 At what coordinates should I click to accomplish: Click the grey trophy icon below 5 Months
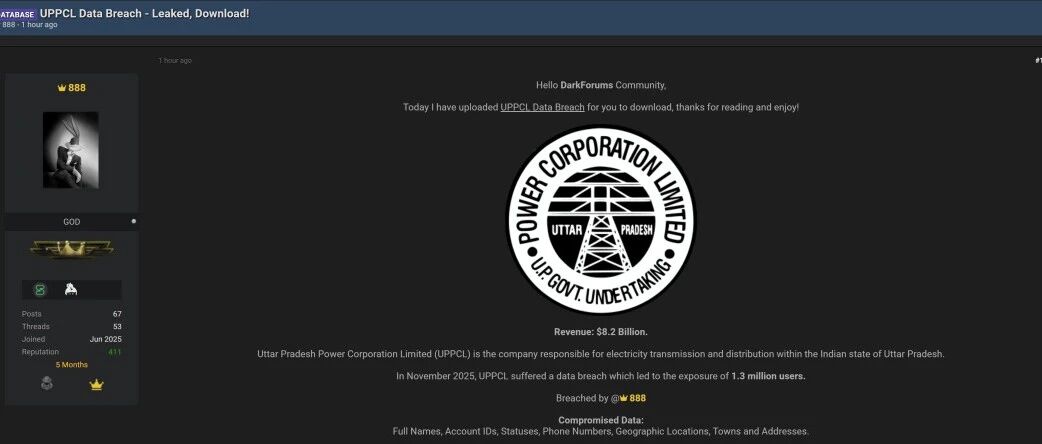tap(47, 384)
